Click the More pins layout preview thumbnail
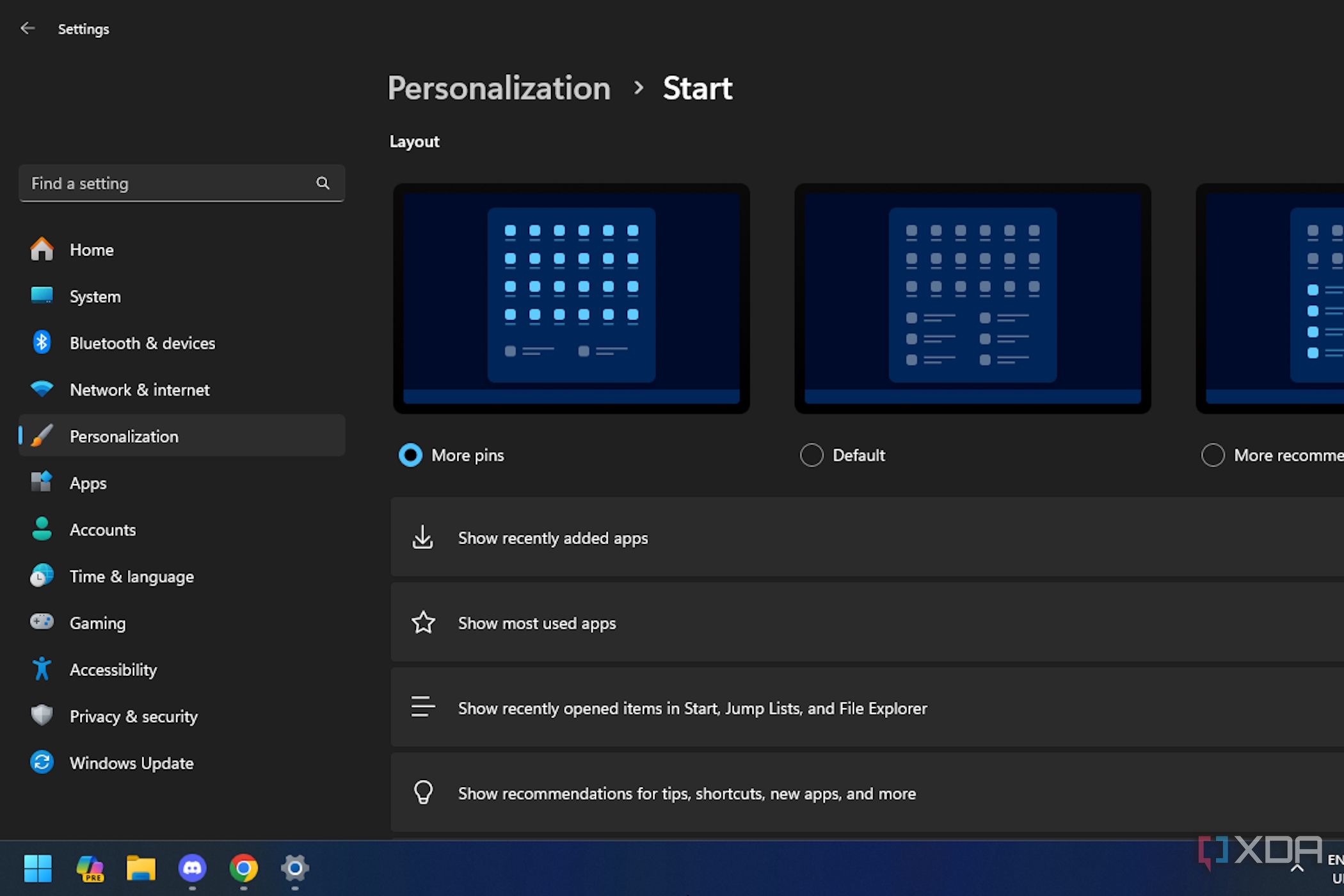 tap(571, 298)
